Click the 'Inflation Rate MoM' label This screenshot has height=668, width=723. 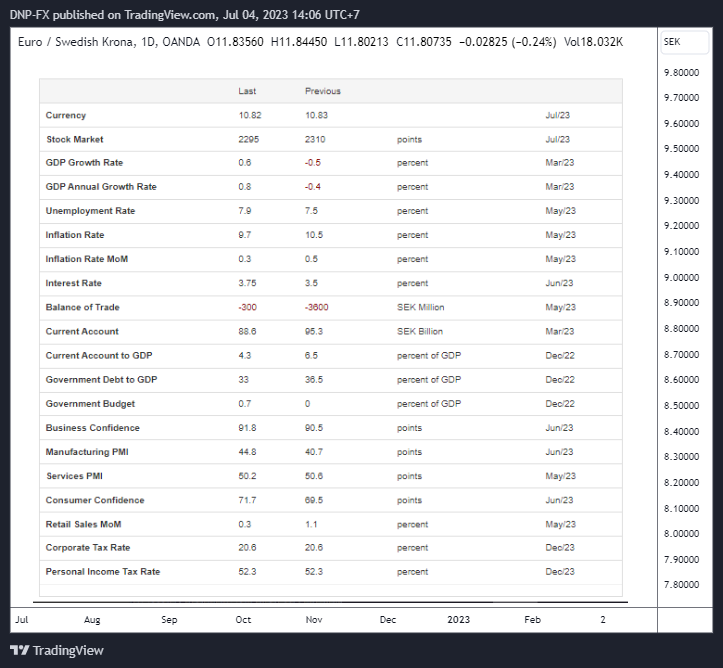[87, 259]
